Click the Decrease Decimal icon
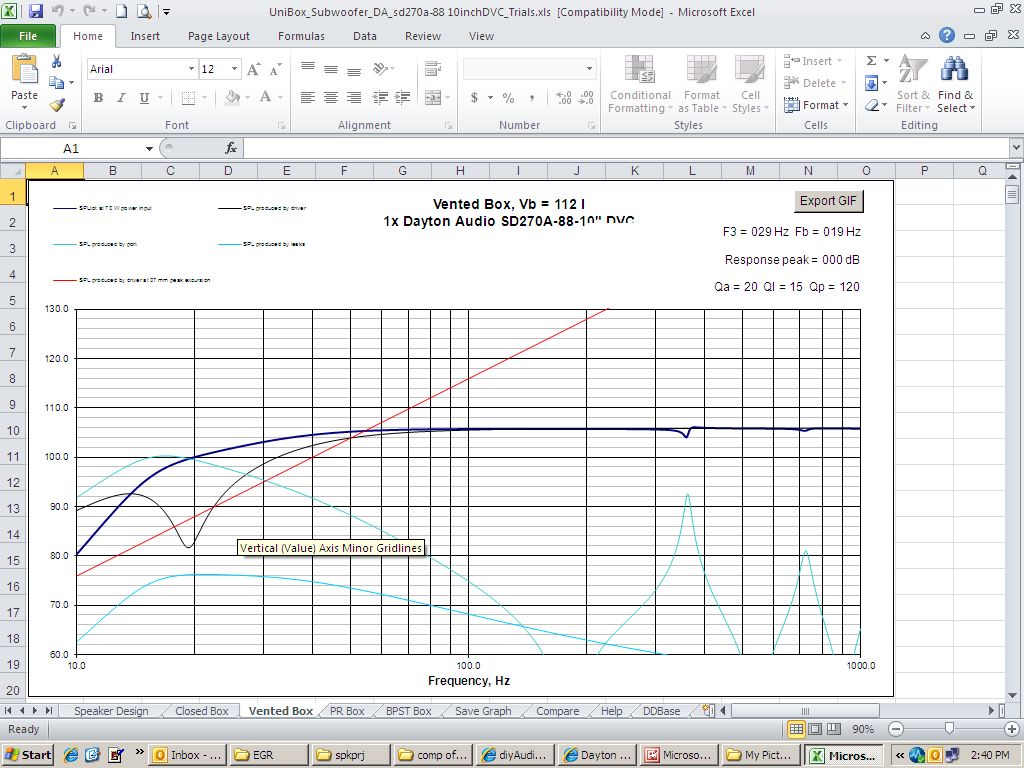Image resolution: width=1024 pixels, height=768 pixels. [586, 98]
